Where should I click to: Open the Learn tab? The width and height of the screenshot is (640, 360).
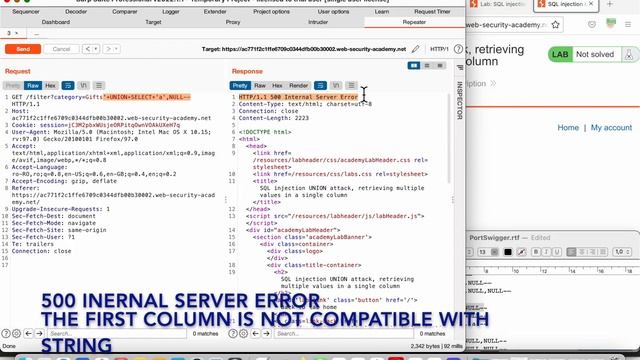coord(382,11)
